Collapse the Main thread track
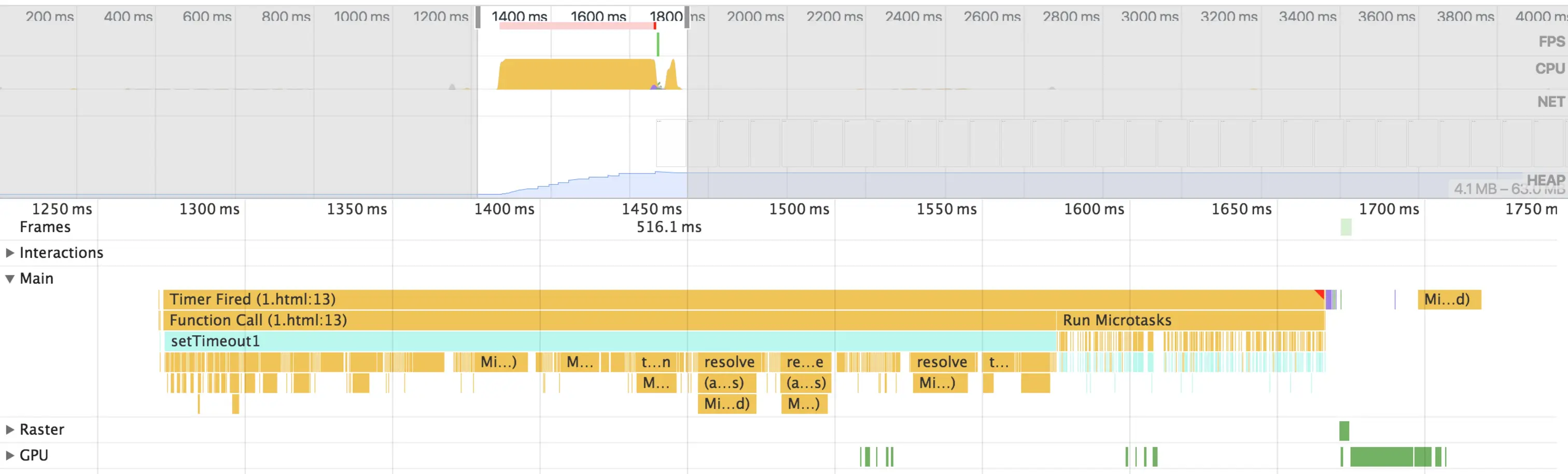Image resolution: width=1568 pixels, height=474 pixels. click(x=10, y=279)
